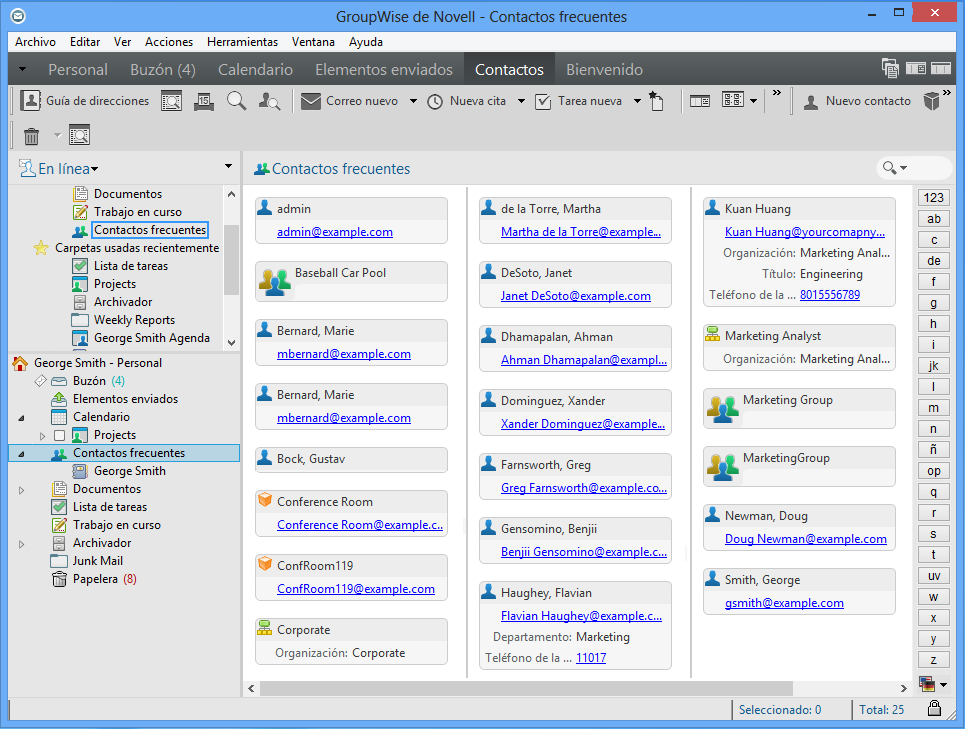Jump to the 'ñ' index button
Viewport: 965px width, 729px height.
[934, 450]
